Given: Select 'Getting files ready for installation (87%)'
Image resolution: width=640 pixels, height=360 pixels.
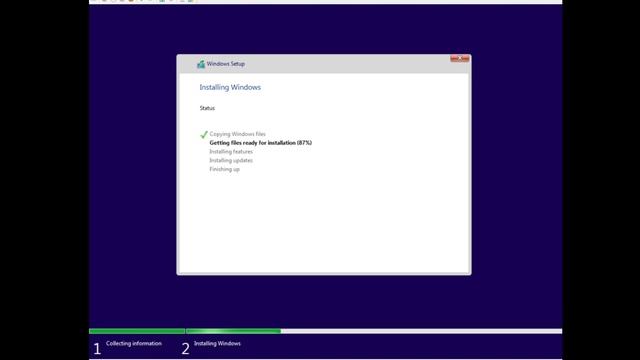Looking at the screenshot, I should (260, 143).
